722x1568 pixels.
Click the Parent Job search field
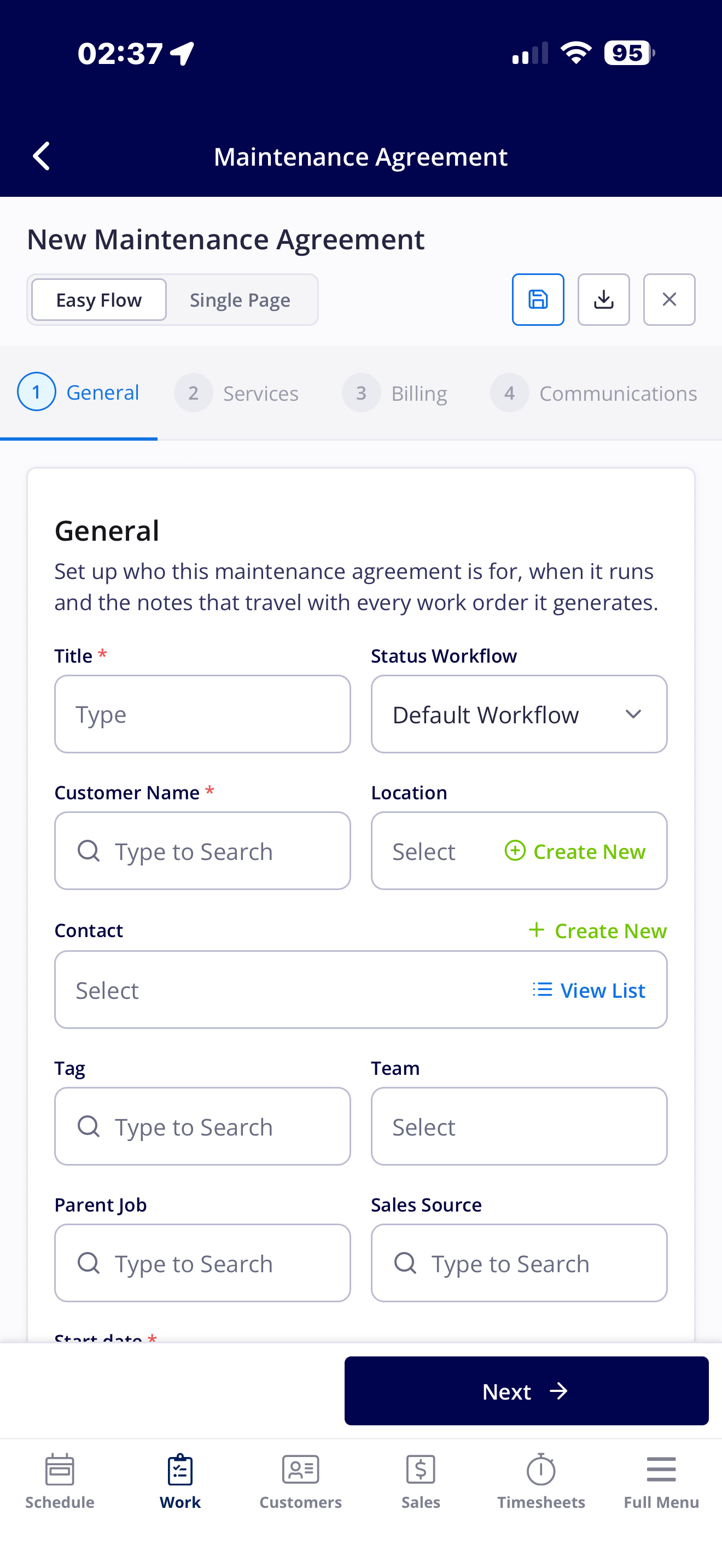[x=203, y=1263]
